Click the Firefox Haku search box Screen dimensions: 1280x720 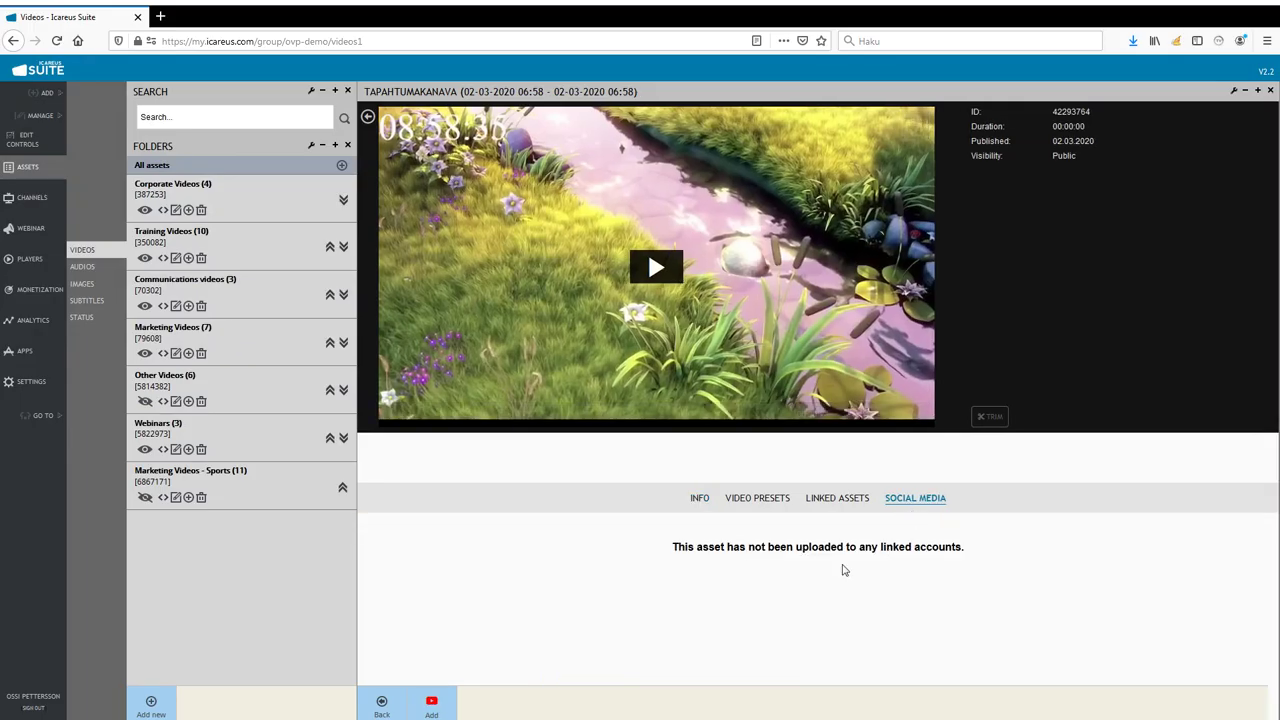click(970, 41)
